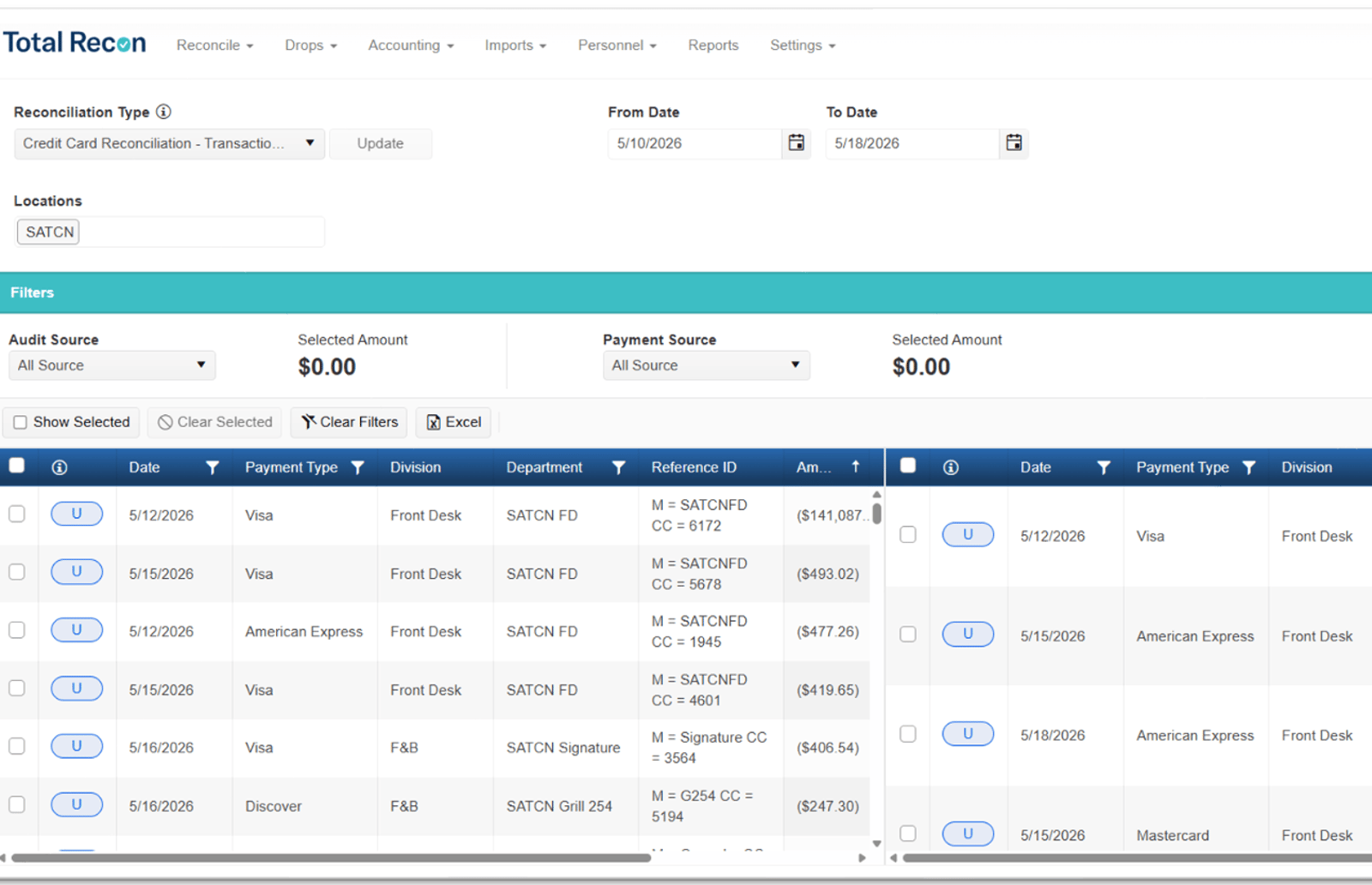1372x885 pixels.
Task: Click the SATCN location tag
Action: tap(49, 232)
